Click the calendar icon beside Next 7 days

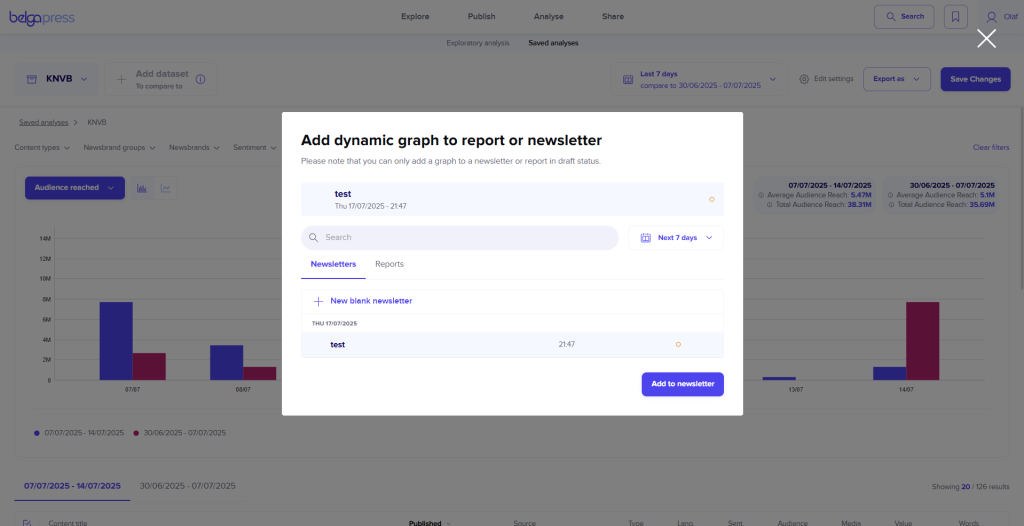tap(646, 238)
